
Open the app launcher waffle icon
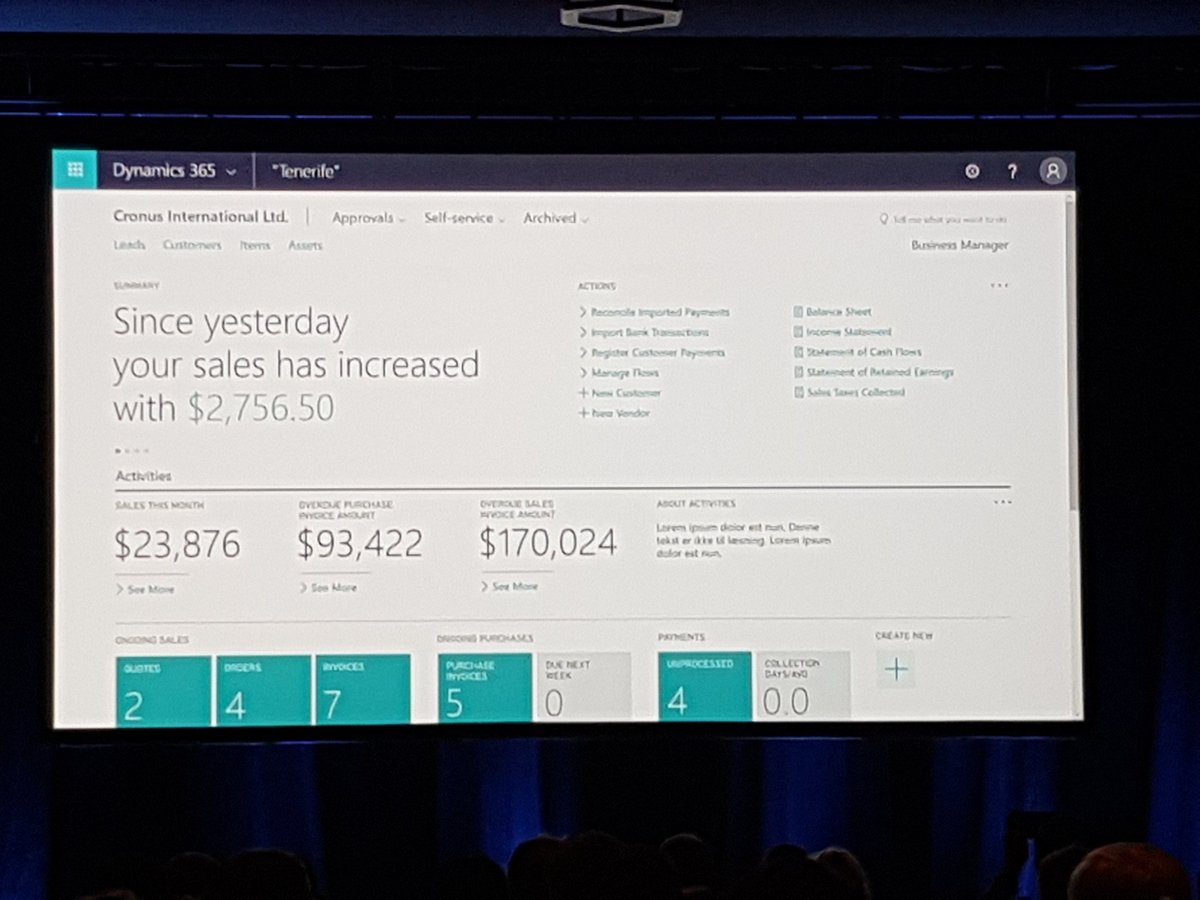[75, 170]
